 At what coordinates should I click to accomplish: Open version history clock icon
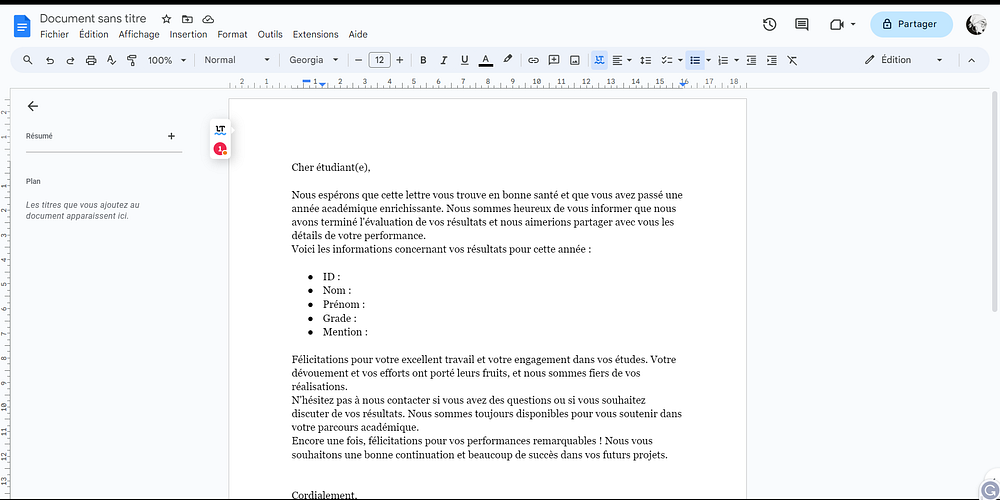pos(770,24)
